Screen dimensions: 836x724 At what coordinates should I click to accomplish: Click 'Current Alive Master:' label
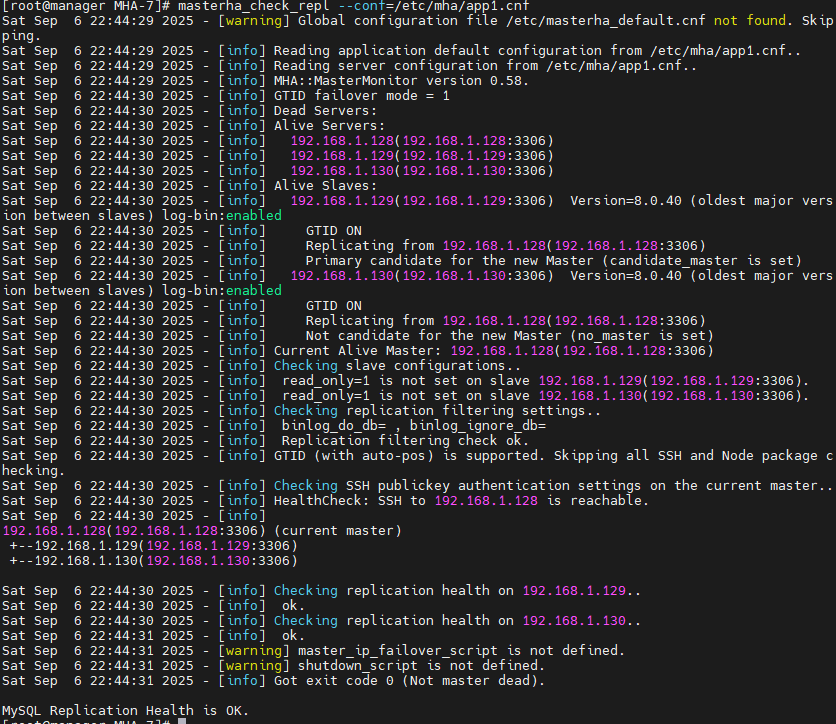tap(358, 350)
